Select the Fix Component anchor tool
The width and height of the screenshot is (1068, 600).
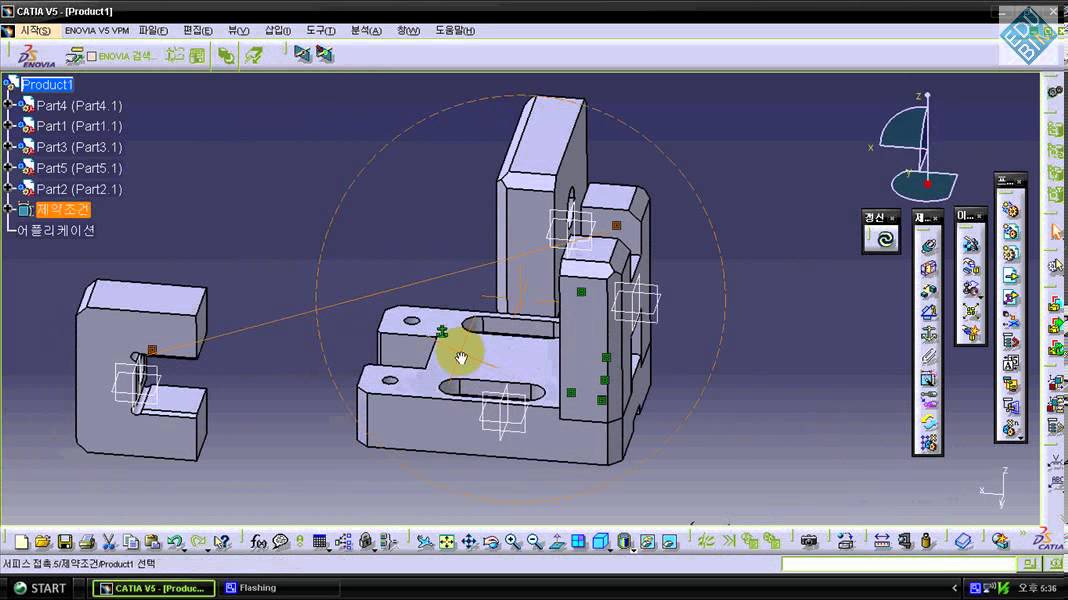point(928,334)
